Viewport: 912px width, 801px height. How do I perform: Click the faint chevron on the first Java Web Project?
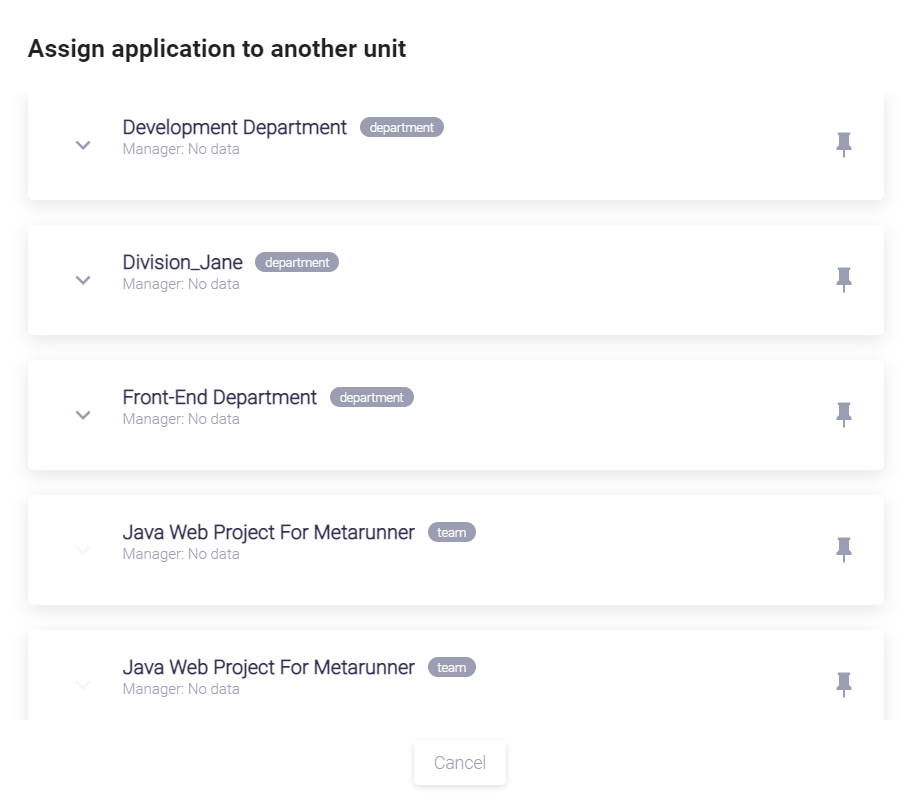coord(83,550)
